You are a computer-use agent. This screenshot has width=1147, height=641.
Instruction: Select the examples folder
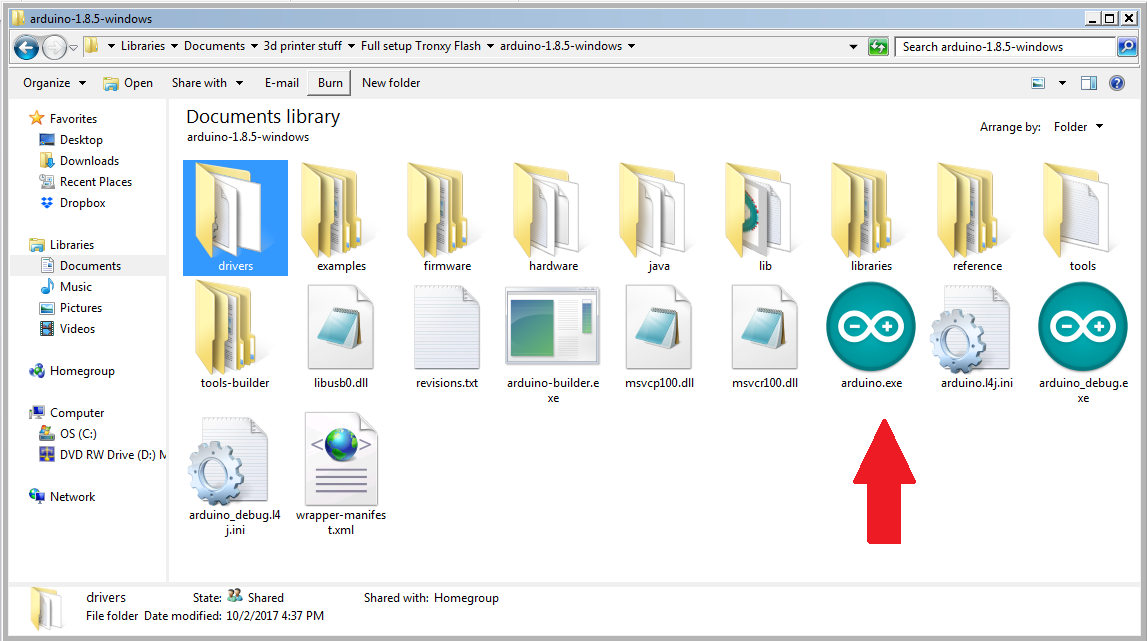tap(341, 218)
